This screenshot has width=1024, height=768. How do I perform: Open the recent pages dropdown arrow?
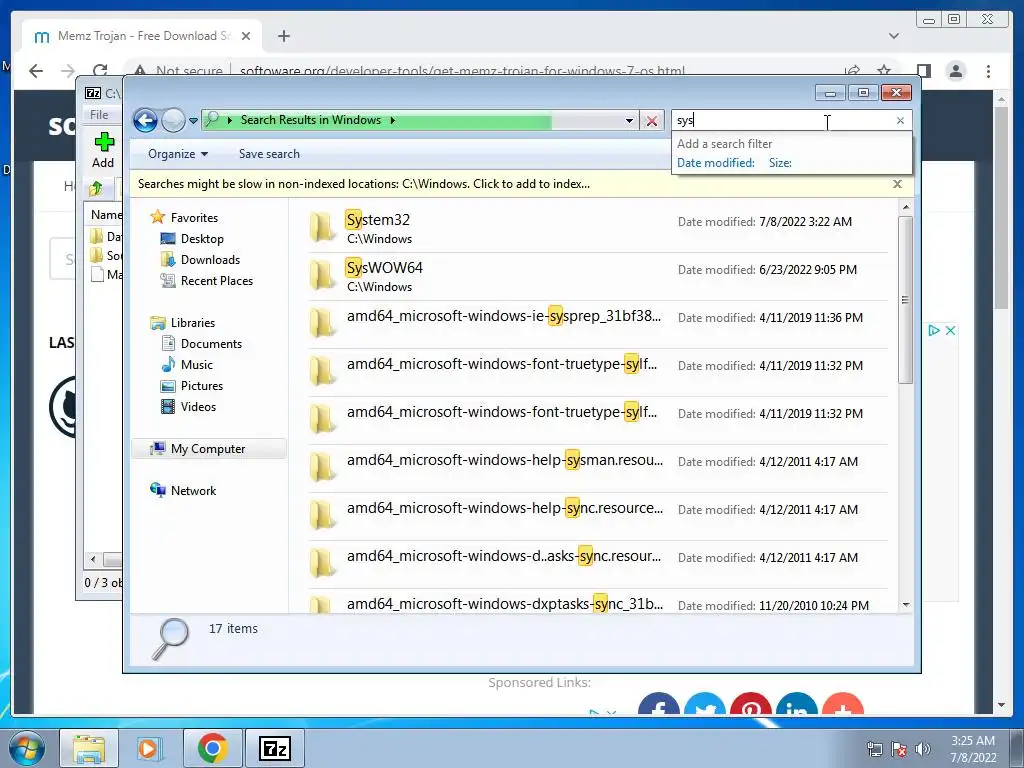tap(193, 121)
